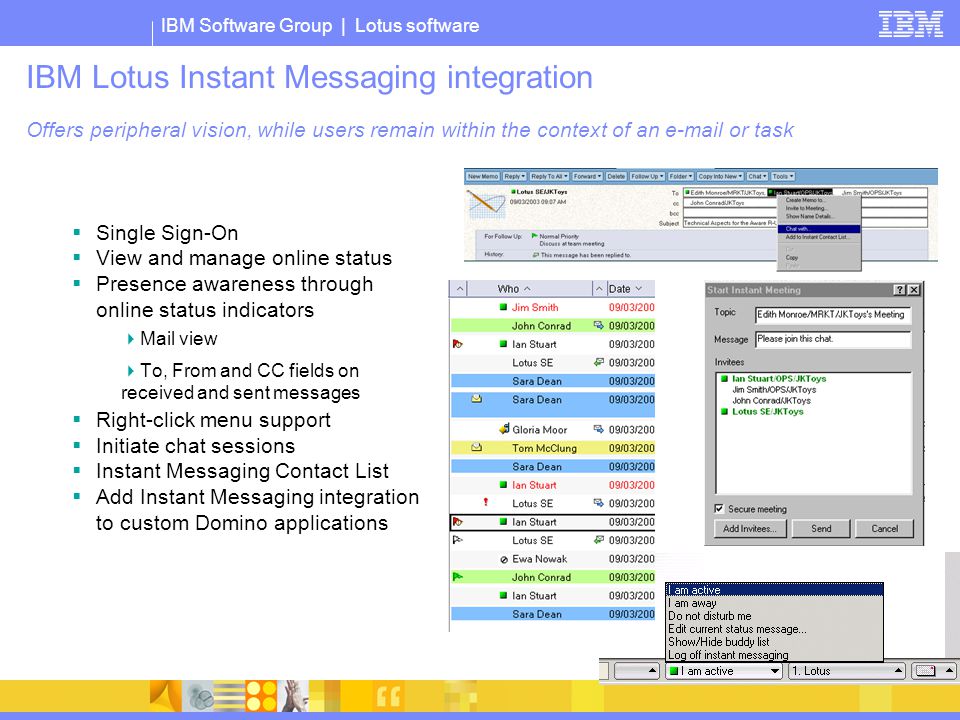Open the Chat dropdown in the toolbar
Screen dimensions: 960x720
[x=757, y=176]
